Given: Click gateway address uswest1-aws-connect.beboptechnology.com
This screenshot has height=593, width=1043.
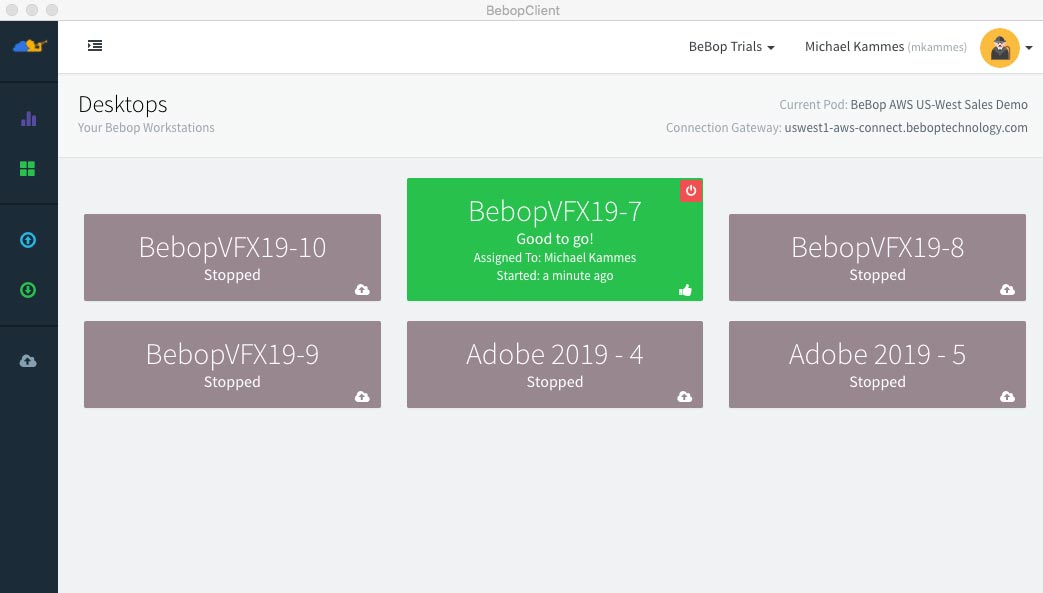Looking at the screenshot, I should coord(906,128).
